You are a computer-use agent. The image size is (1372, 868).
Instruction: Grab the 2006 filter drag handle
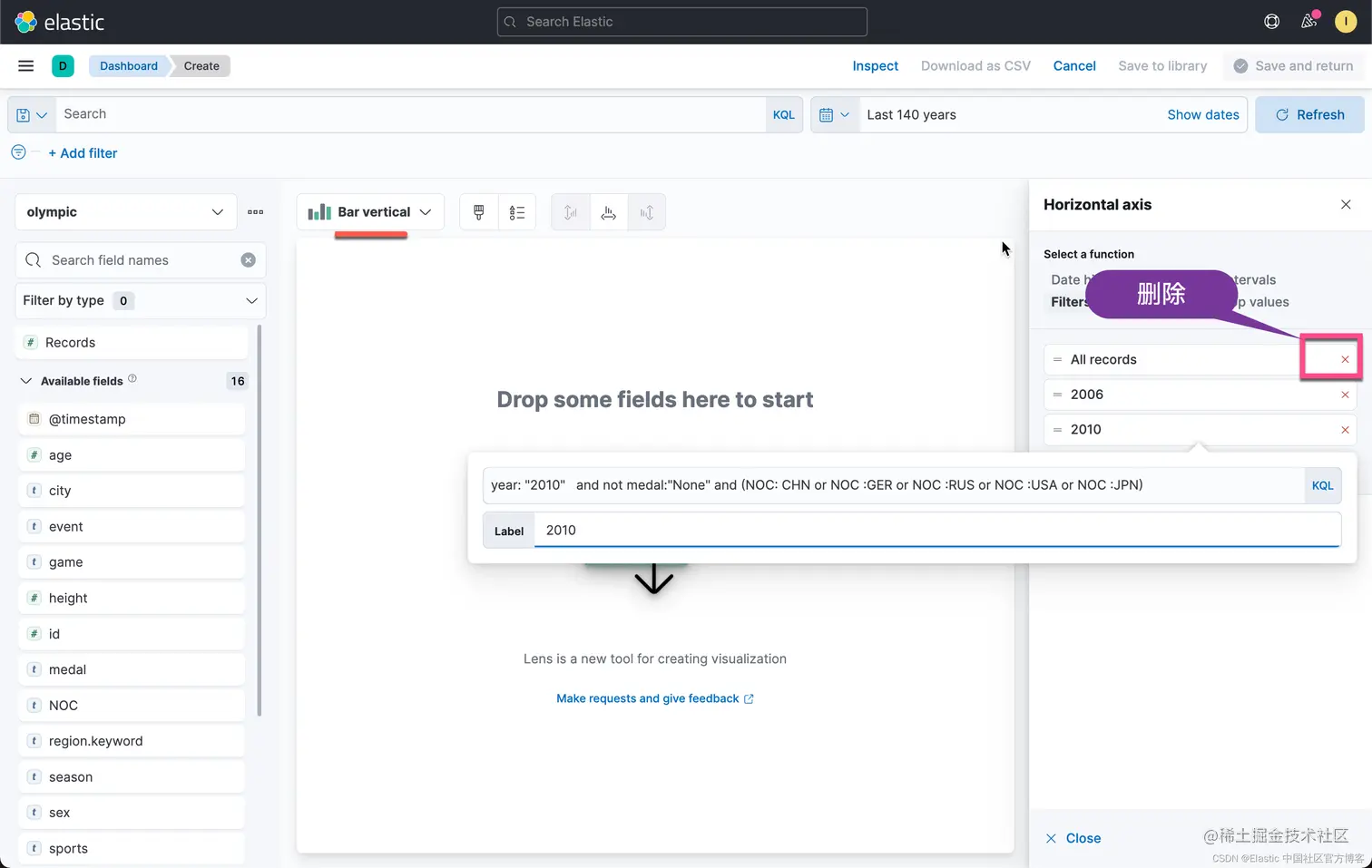pos(1057,395)
